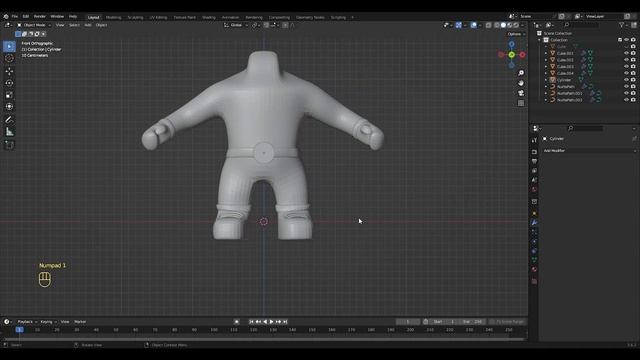Toggle auto keying record button in timeline
The image size is (640, 360).
tap(236, 322)
